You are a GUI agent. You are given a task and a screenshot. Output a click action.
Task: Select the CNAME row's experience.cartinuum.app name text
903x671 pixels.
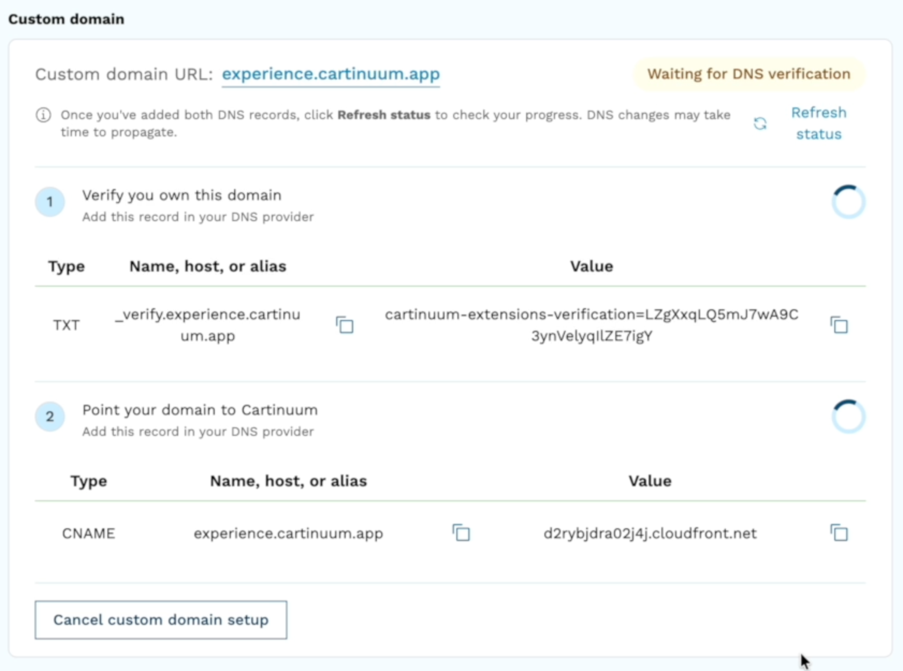(x=288, y=533)
